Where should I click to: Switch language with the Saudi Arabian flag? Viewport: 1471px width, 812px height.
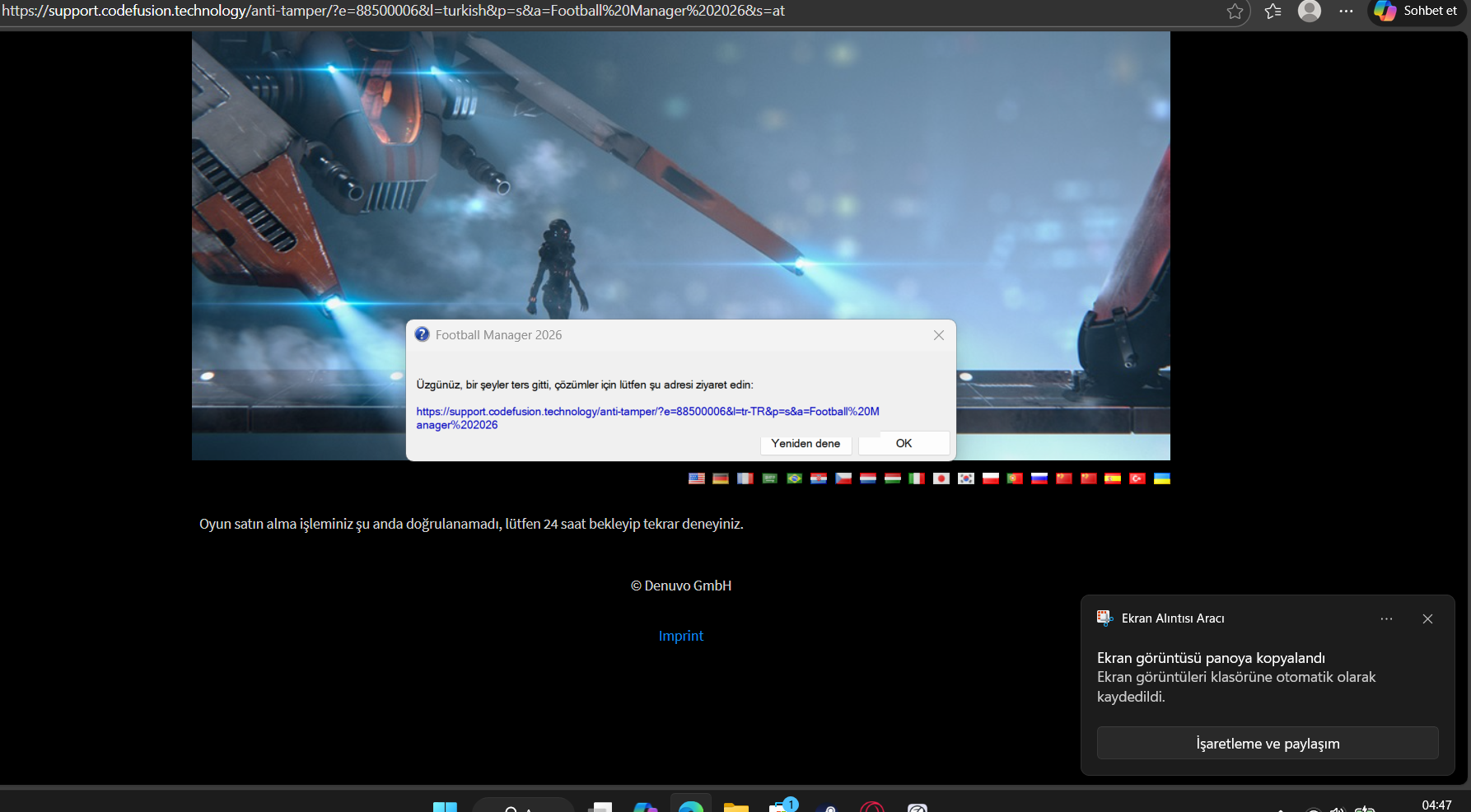coord(770,478)
